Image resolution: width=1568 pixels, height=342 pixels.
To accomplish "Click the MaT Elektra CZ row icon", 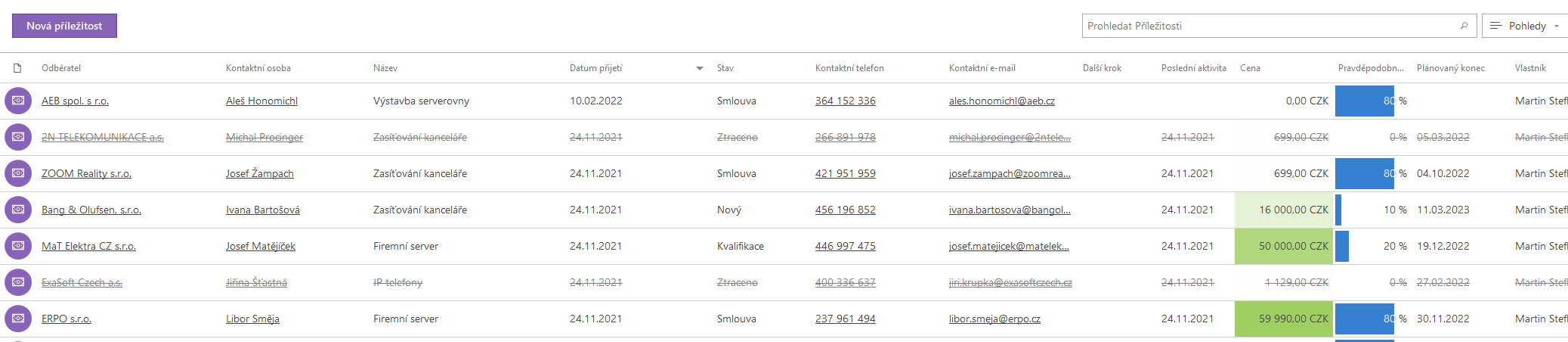I will point(18,246).
